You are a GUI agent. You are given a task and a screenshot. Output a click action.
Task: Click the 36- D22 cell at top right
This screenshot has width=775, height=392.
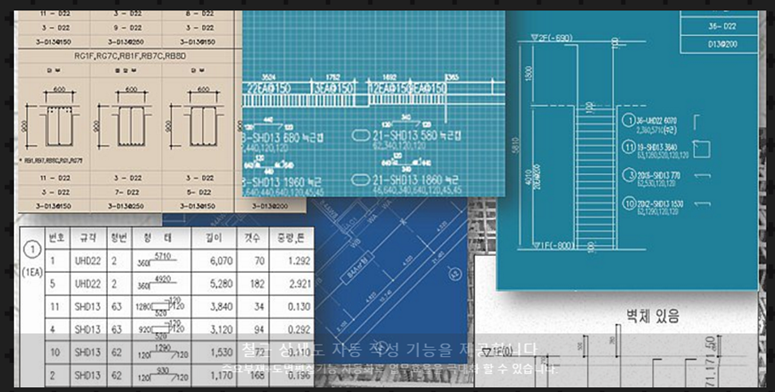[x=719, y=27]
